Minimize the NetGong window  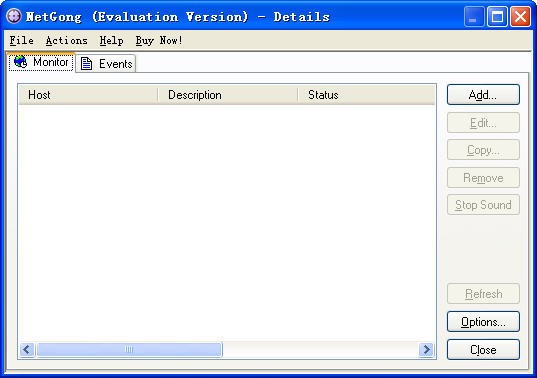point(474,16)
